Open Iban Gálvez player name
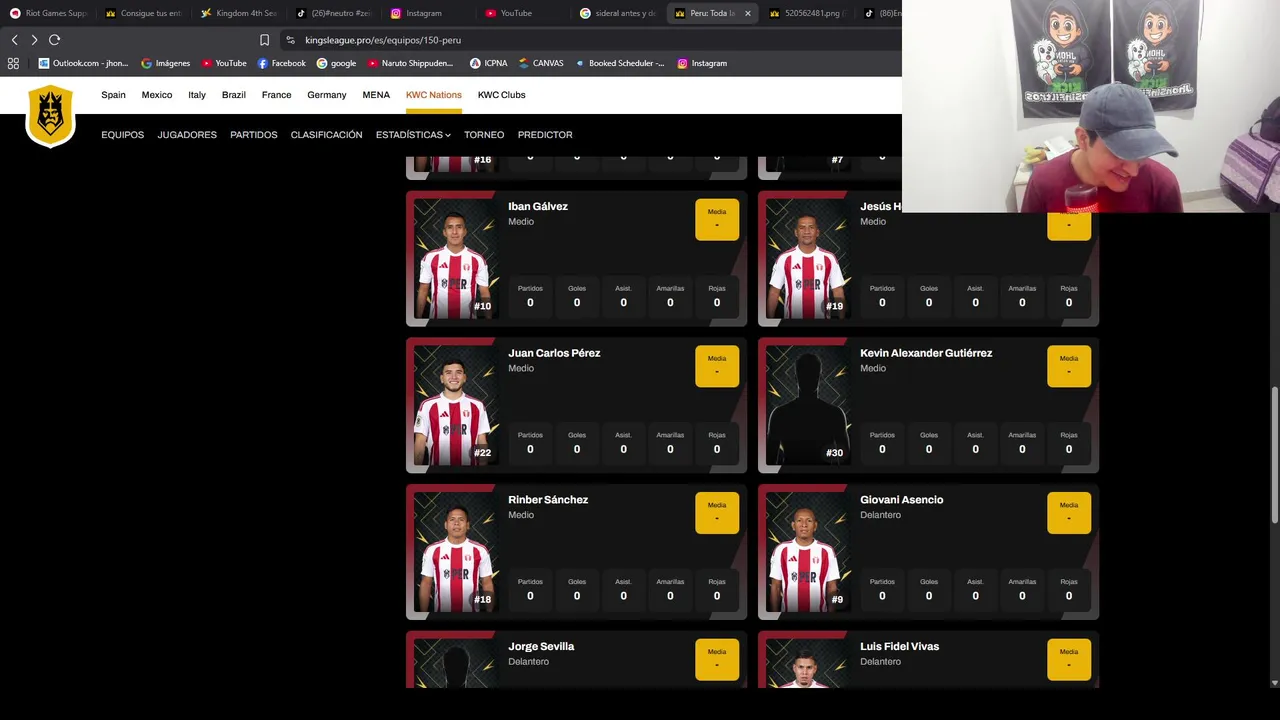 pos(538,206)
